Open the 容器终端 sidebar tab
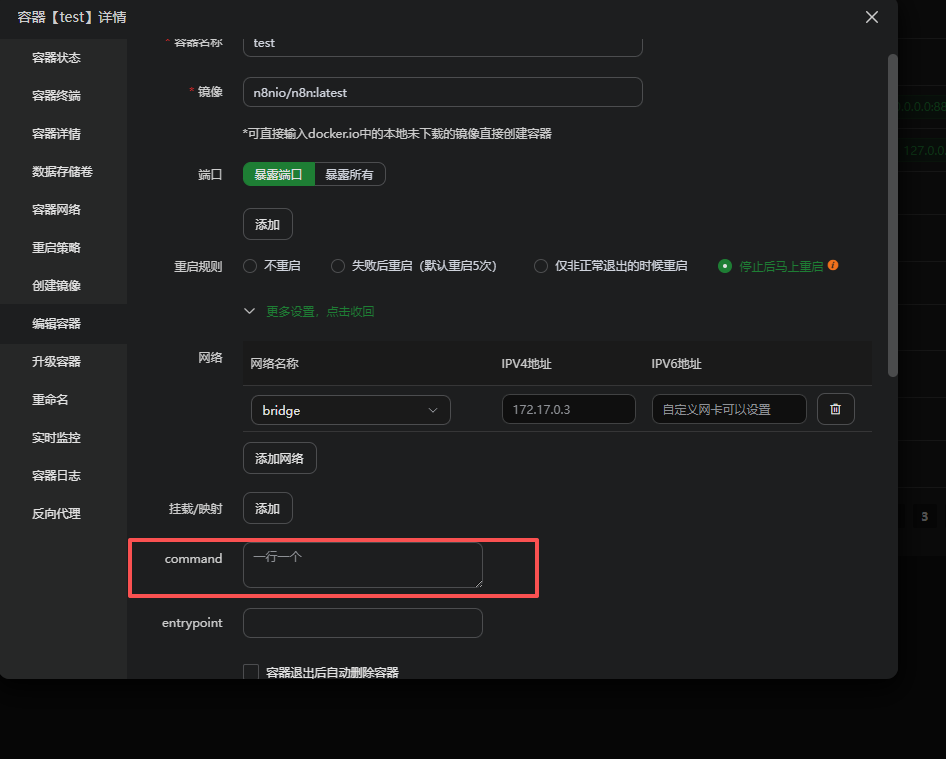 click(56, 96)
